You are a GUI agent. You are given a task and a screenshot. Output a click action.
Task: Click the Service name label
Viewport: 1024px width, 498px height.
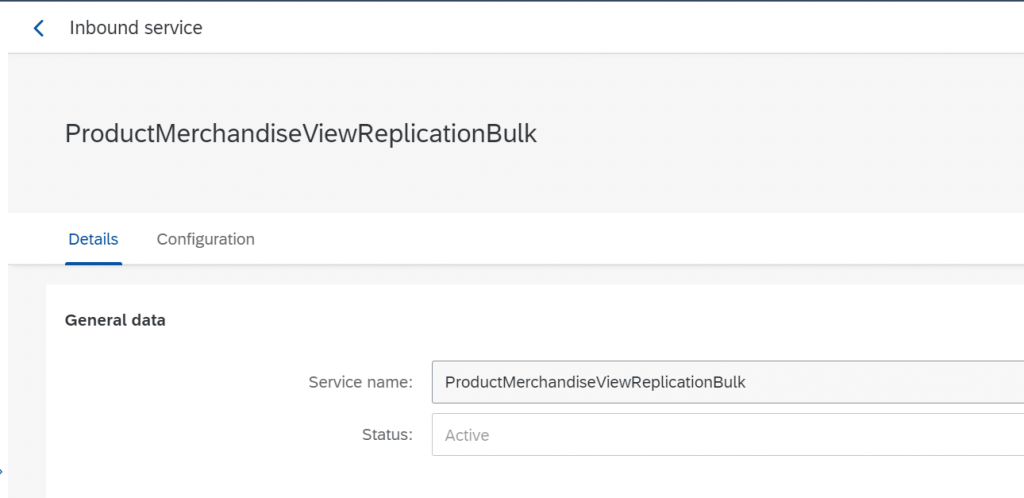coord(360,382)
